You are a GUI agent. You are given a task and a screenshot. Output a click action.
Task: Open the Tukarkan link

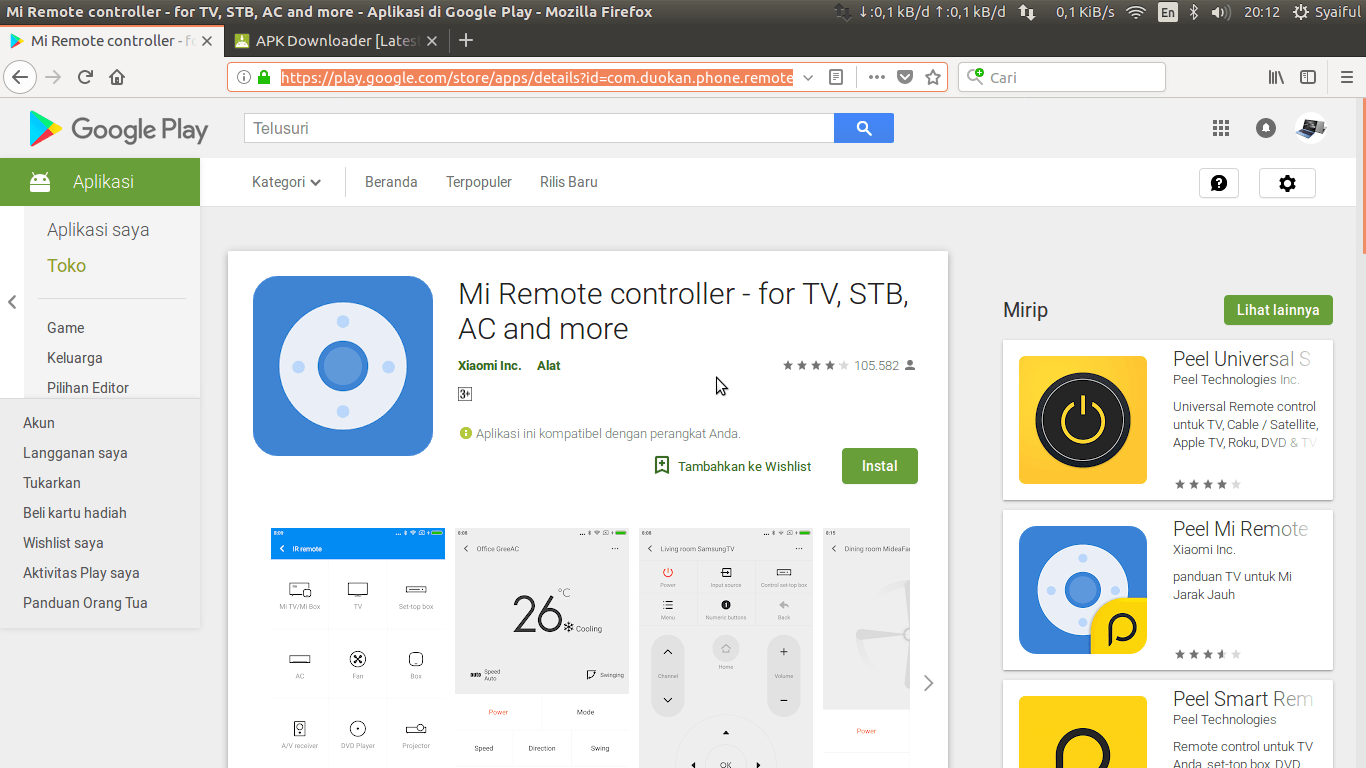52,483
